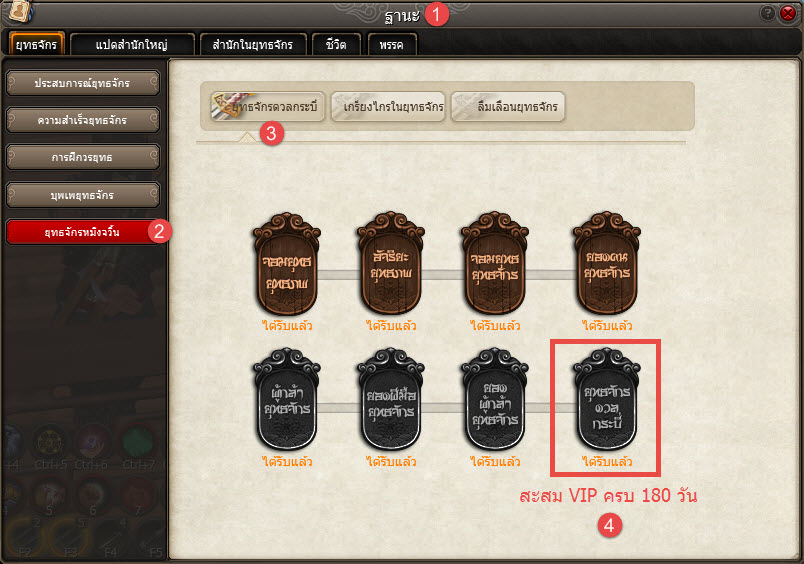Open the พรรค tab
This screenshot has height=564, width=804.
(392, 44)
